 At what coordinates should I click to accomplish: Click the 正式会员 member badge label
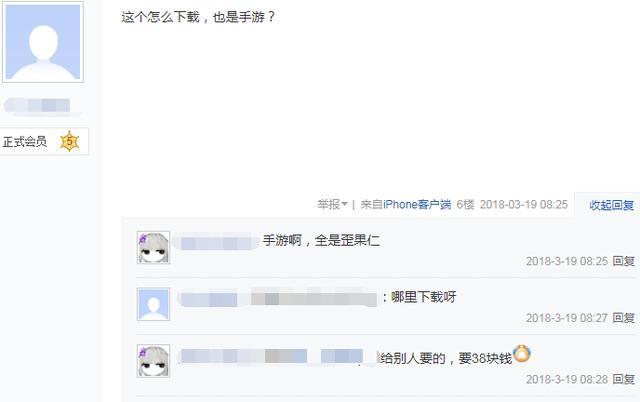24,142
